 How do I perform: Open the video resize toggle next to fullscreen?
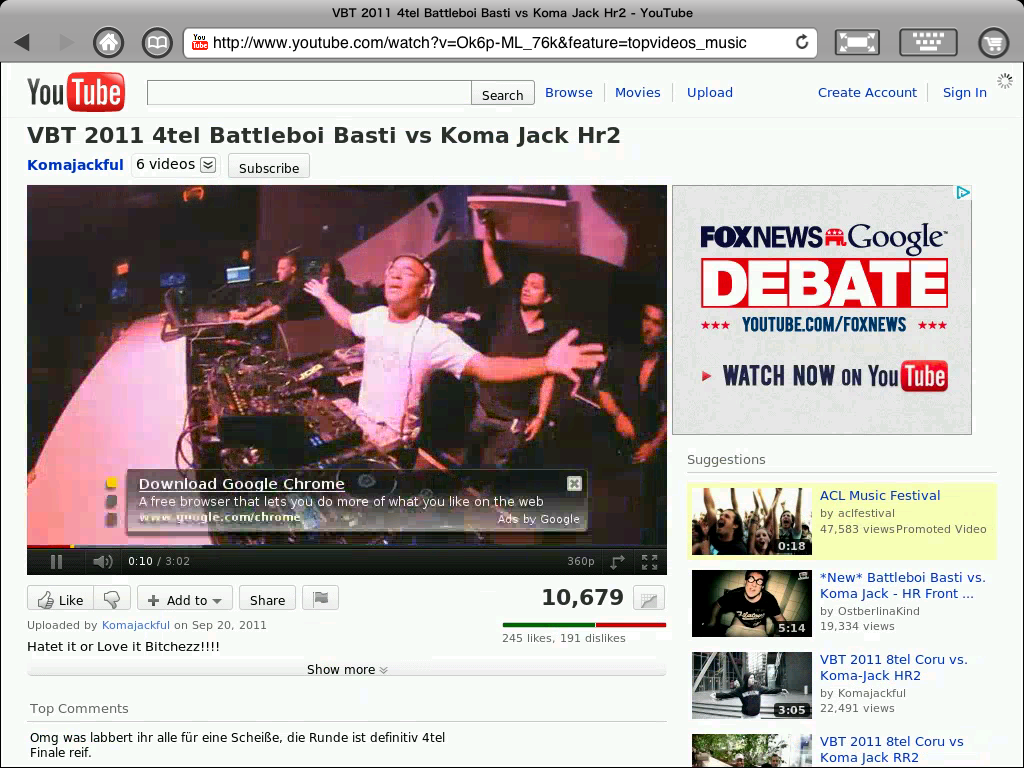pyautogui.click(x=618, y=561)
